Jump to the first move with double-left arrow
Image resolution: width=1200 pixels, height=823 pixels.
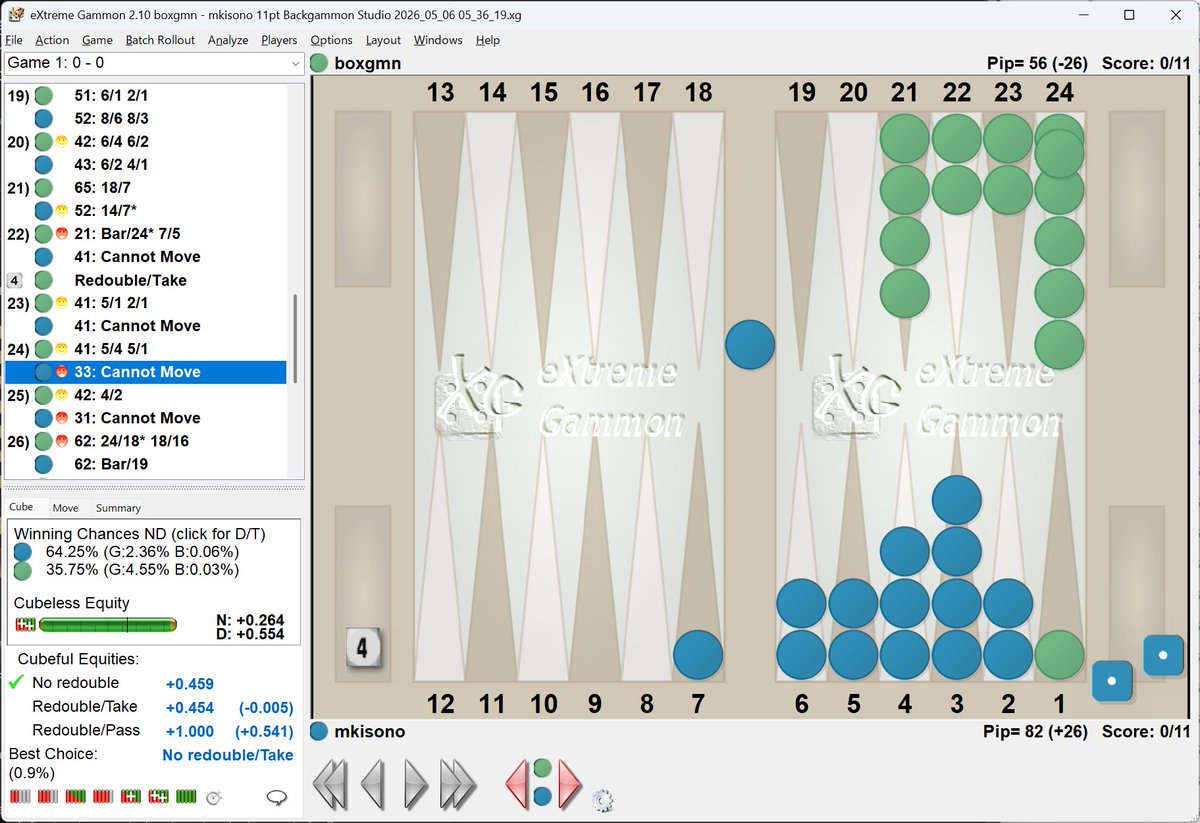331,784
